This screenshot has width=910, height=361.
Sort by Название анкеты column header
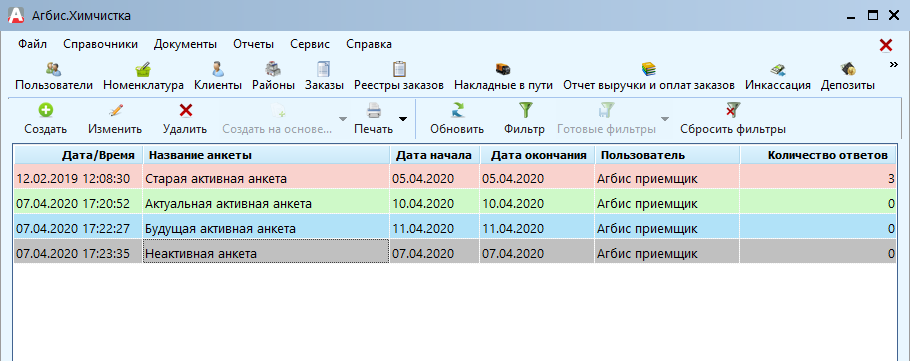point(266,155)
